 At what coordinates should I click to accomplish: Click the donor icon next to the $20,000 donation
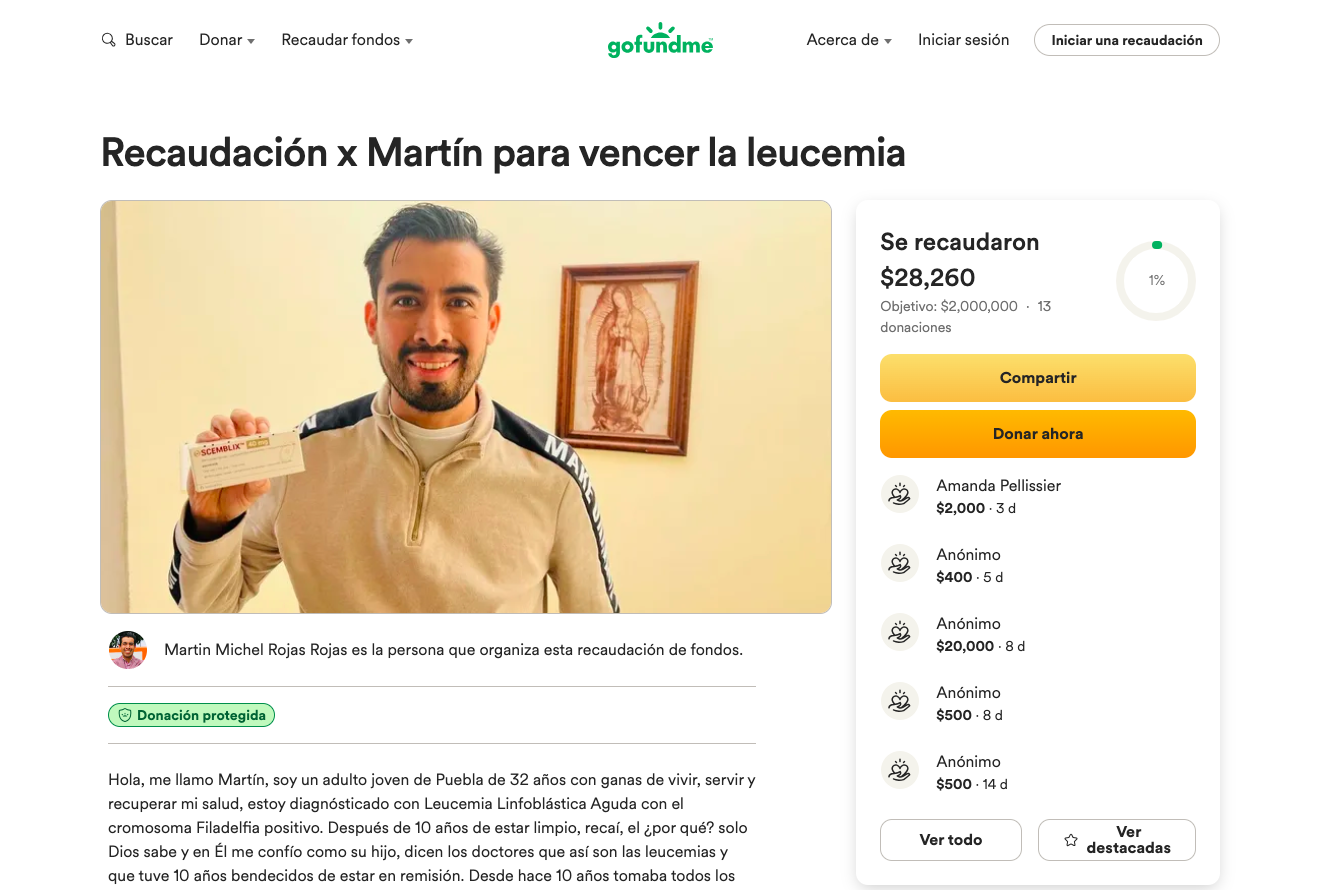900,632
